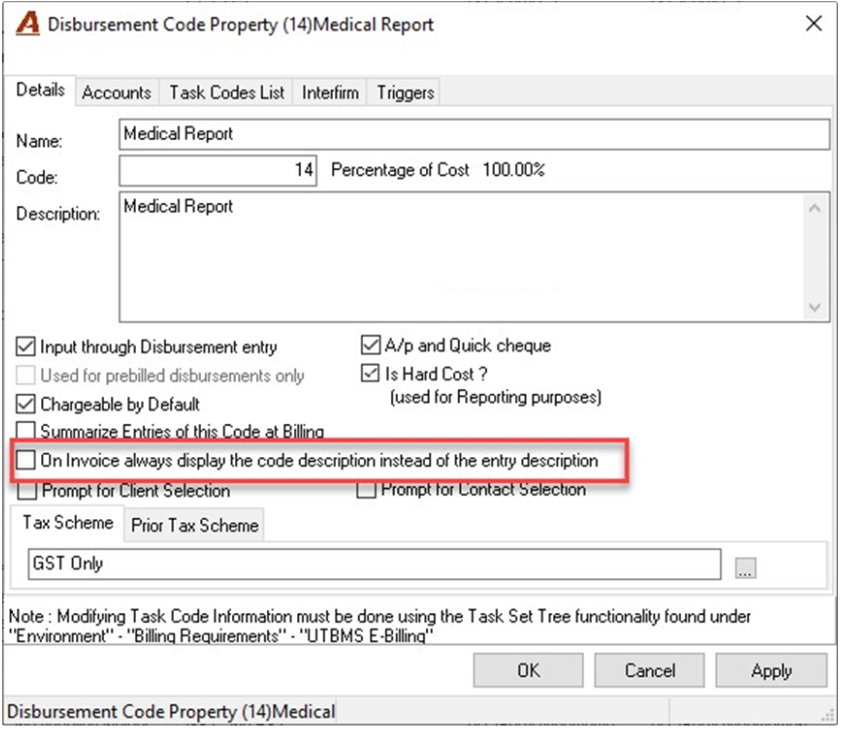Image resolution: width=844 pixels, height=731 pixels.
Task: Open the Task Codes List tab
Action: point(227,93)
